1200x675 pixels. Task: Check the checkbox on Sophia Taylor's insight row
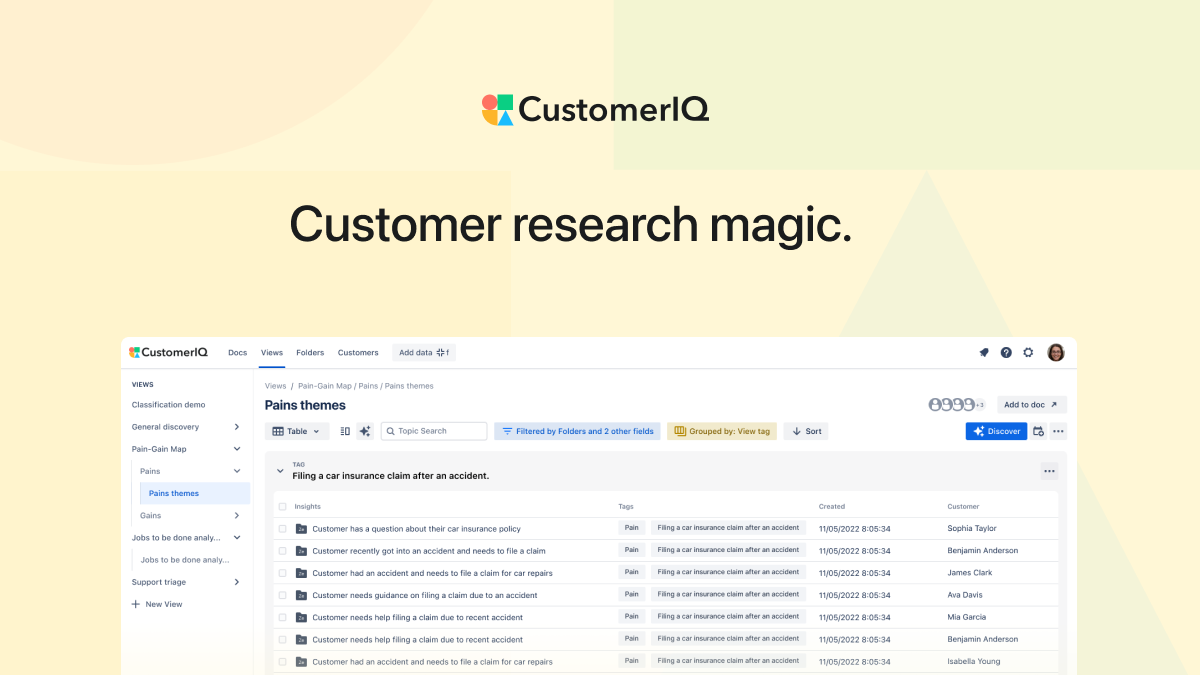[282, 528]
